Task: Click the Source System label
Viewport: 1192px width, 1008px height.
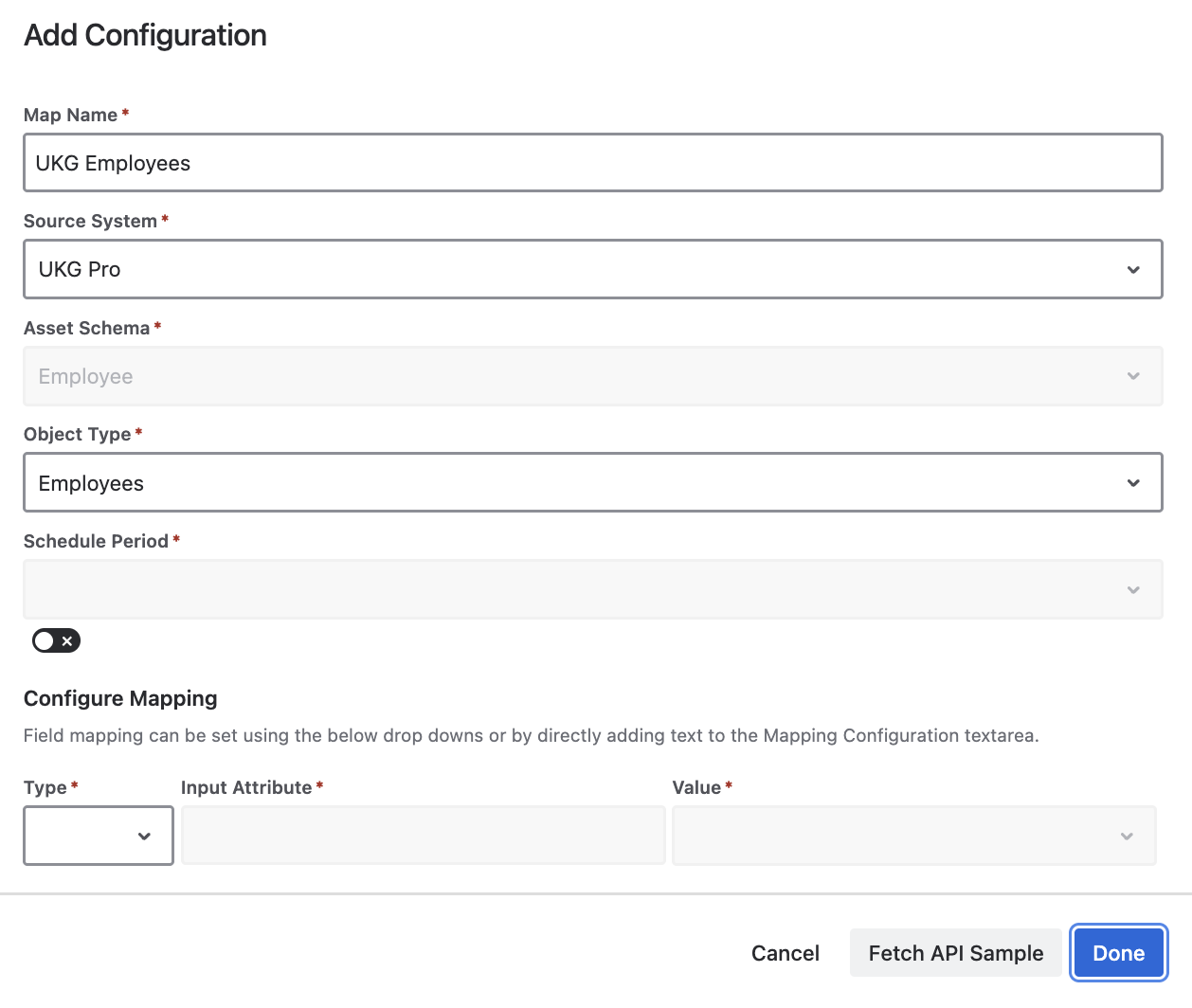Action: click(91, 221)
